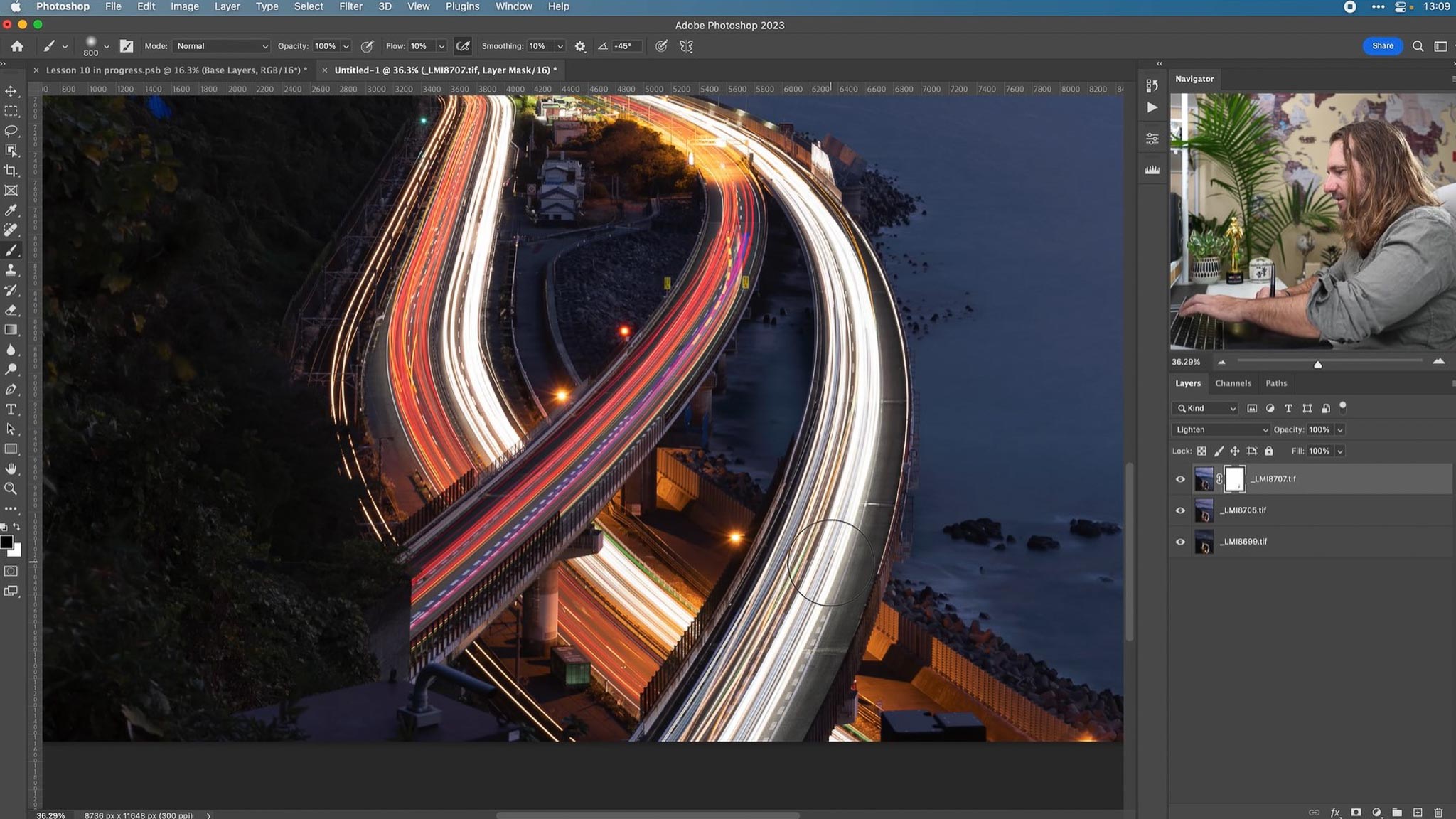This screenshot has width=1456, height=819.
Task: Open the Filter menu
Action: click(351, 6)
